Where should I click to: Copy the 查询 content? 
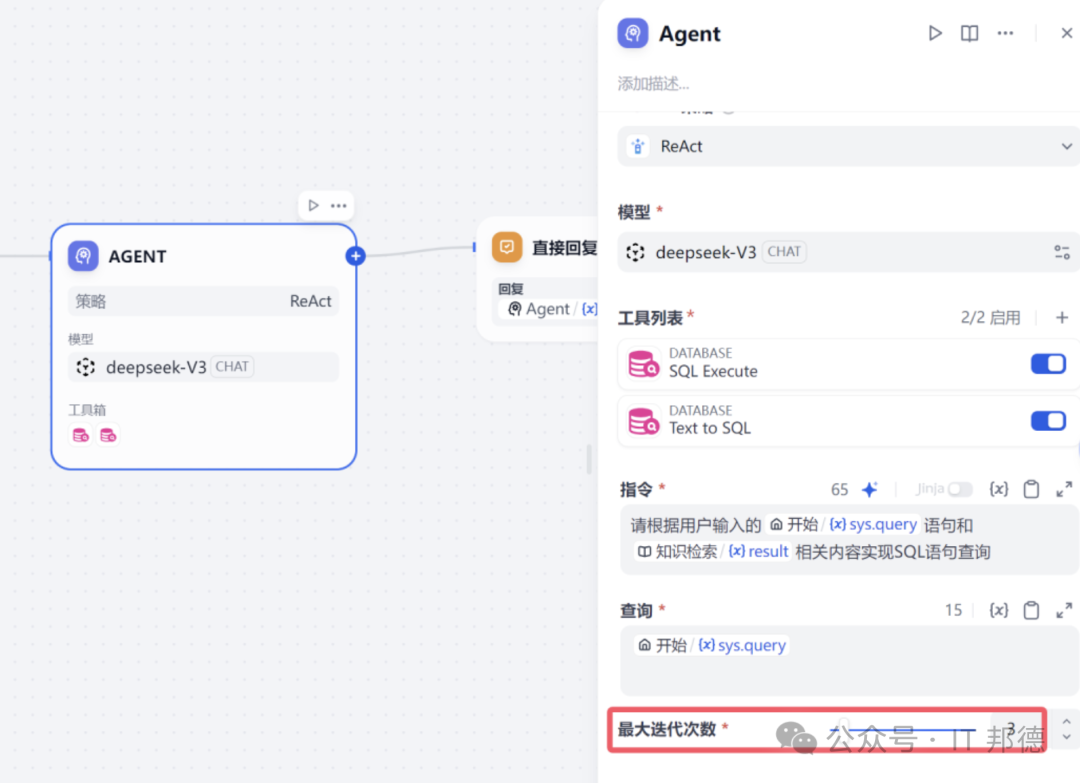(1031, 610)
